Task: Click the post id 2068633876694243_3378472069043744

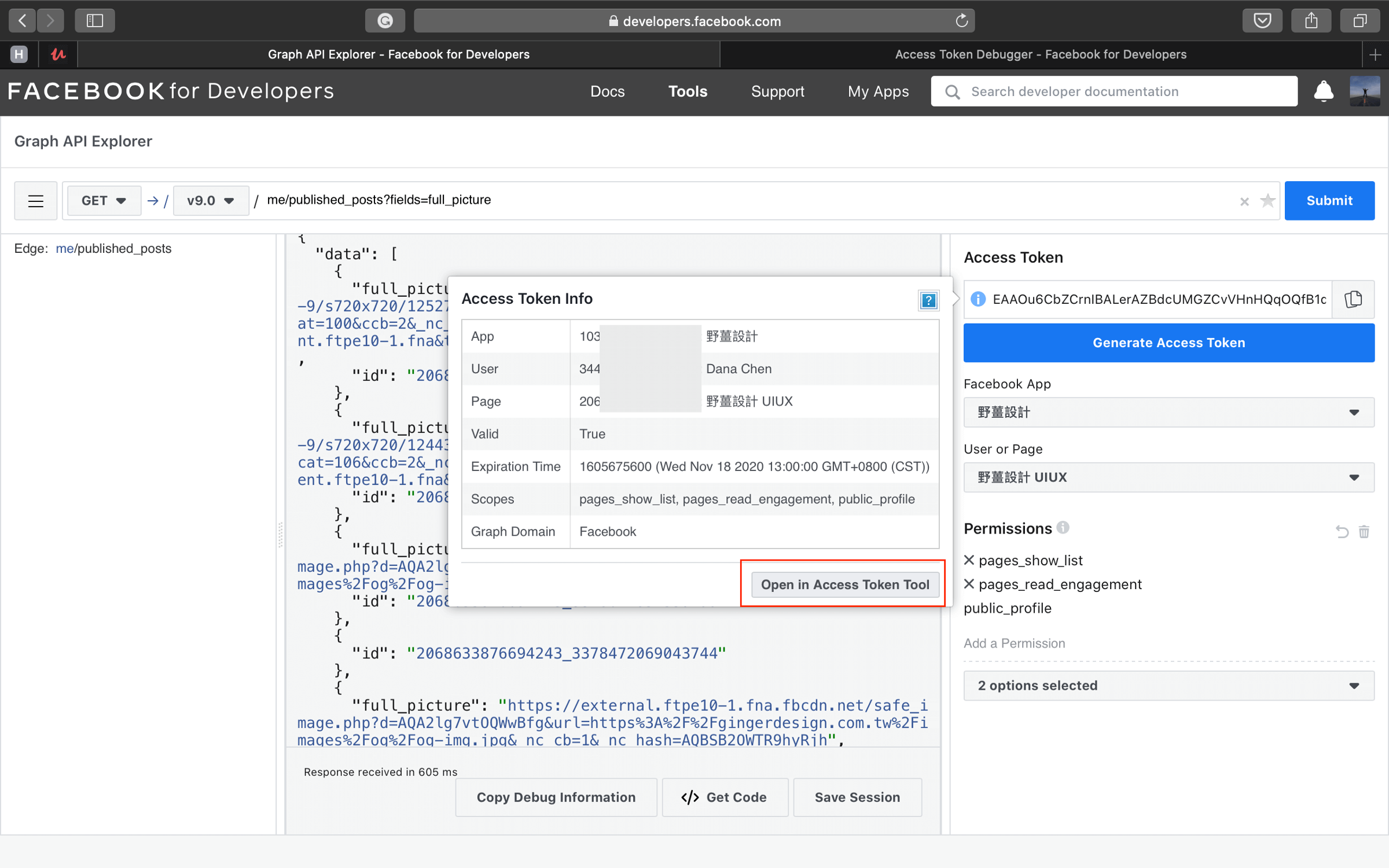Action: (x=567, y=653)
